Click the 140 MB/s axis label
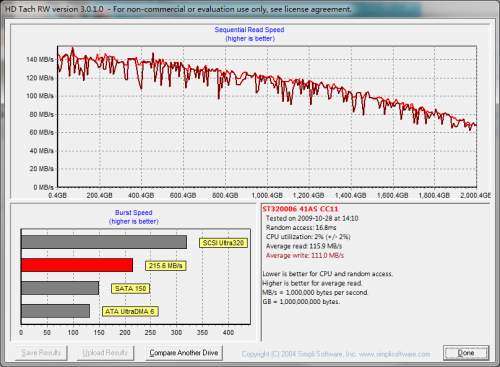The image size is (500, 367). (x=40, y=60)
